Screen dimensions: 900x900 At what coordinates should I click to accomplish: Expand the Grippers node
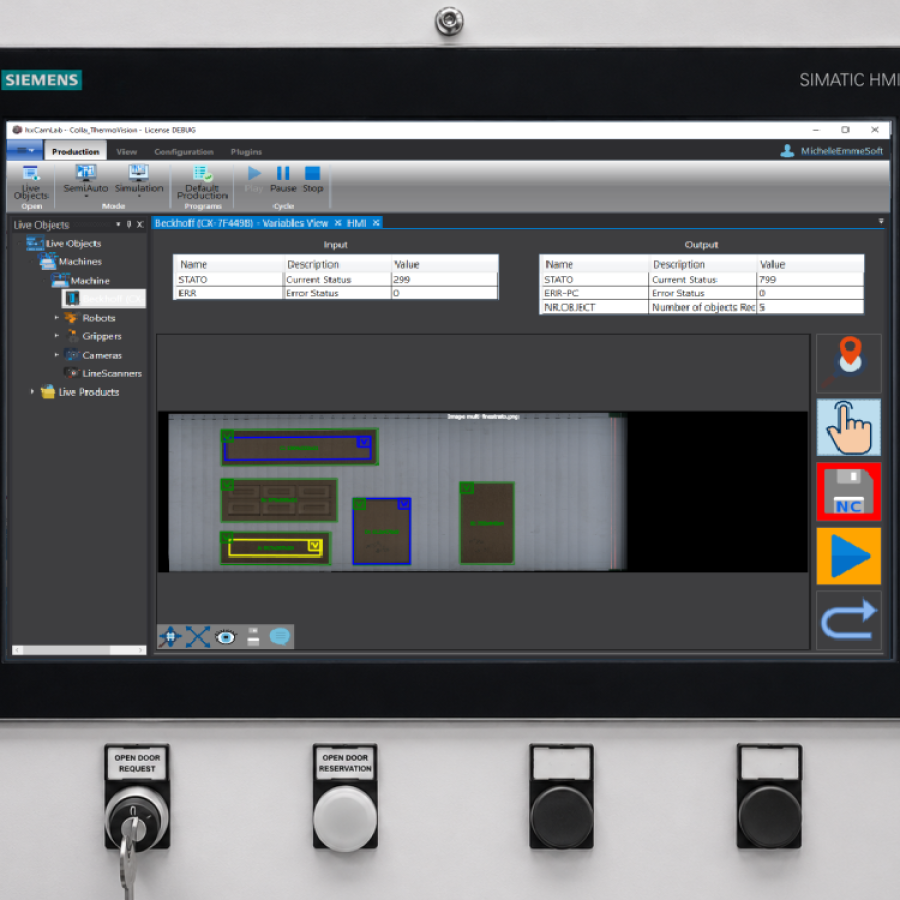coord(57,336)
